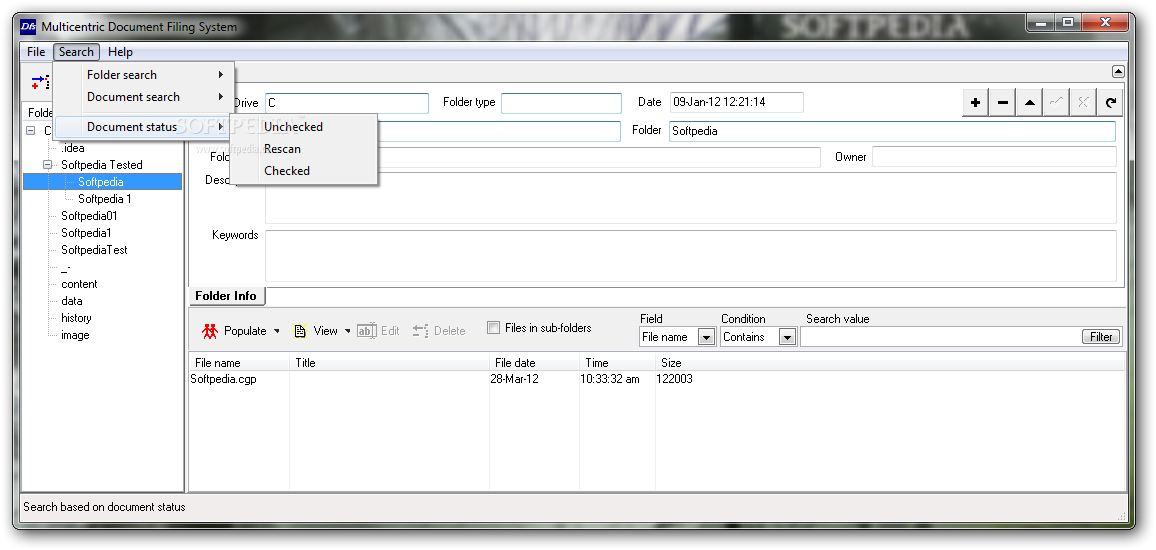This screenshot has height=550, width=1156.
Task: Select the Softpedia tree folder
Action: click(101, 181)
